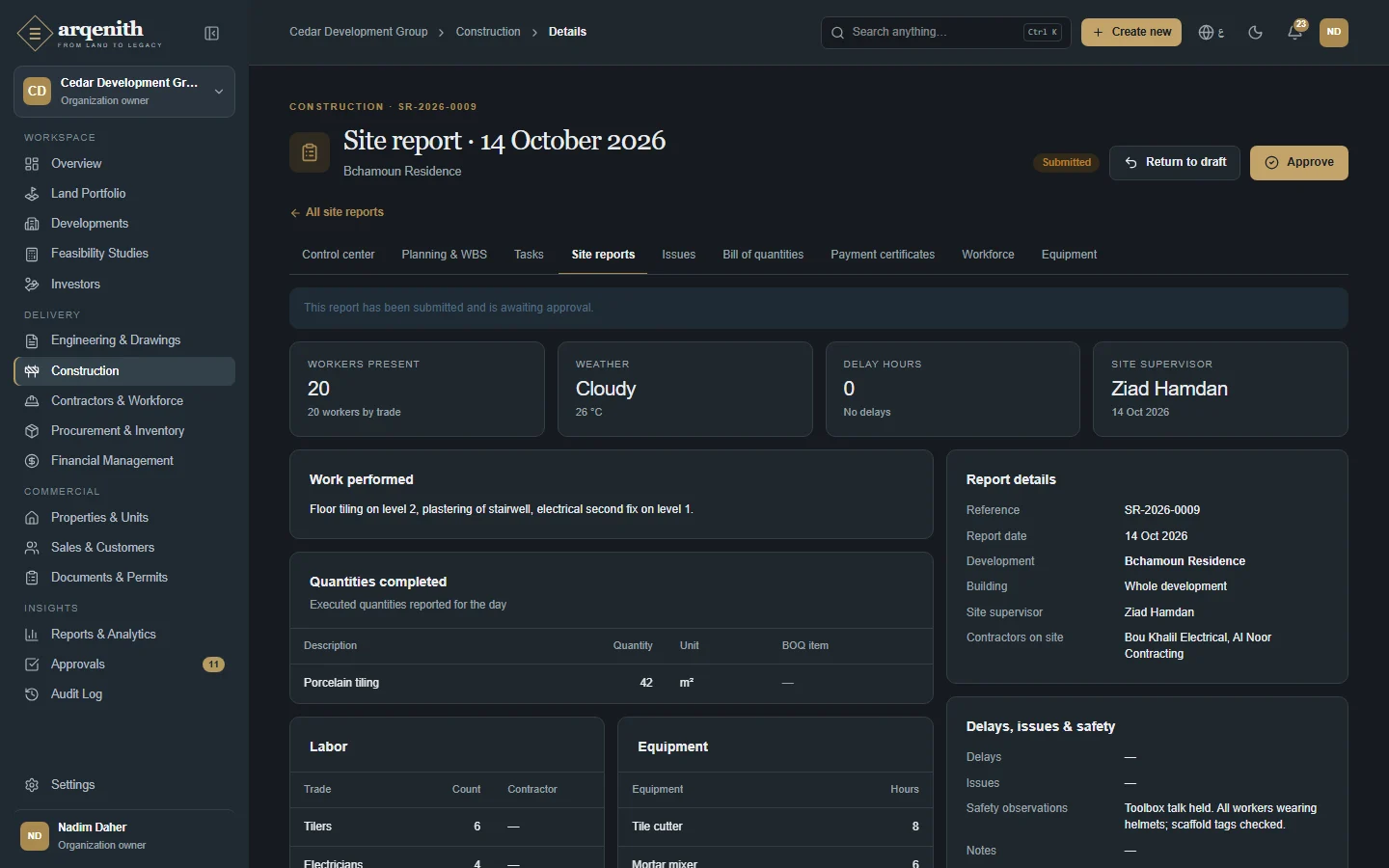Go to Procurement & Inventory
Image resolution: width=1389 pixels, height=868 pixels.
click(x=124, y=431)
